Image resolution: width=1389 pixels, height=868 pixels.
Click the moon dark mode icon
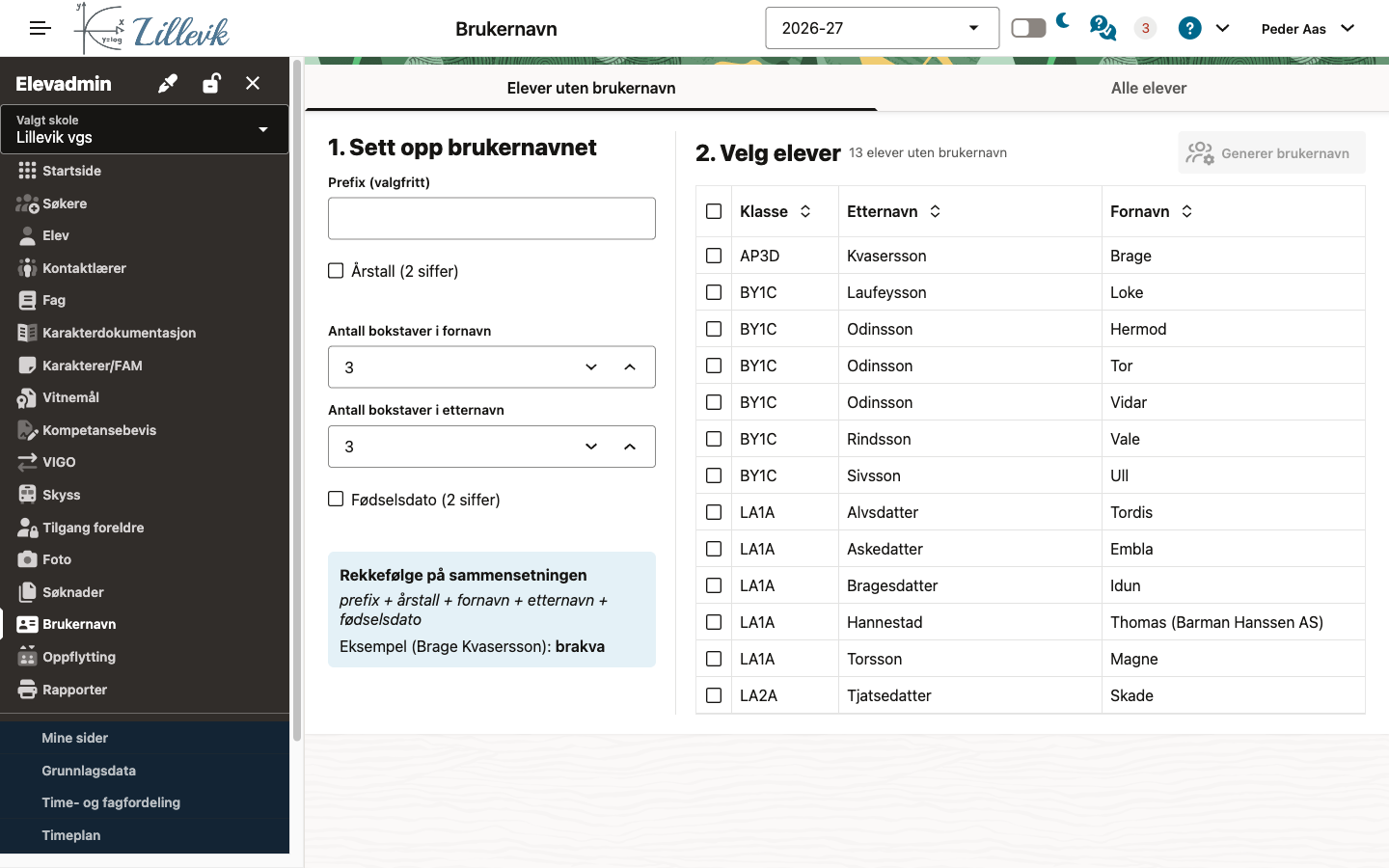1063,20
